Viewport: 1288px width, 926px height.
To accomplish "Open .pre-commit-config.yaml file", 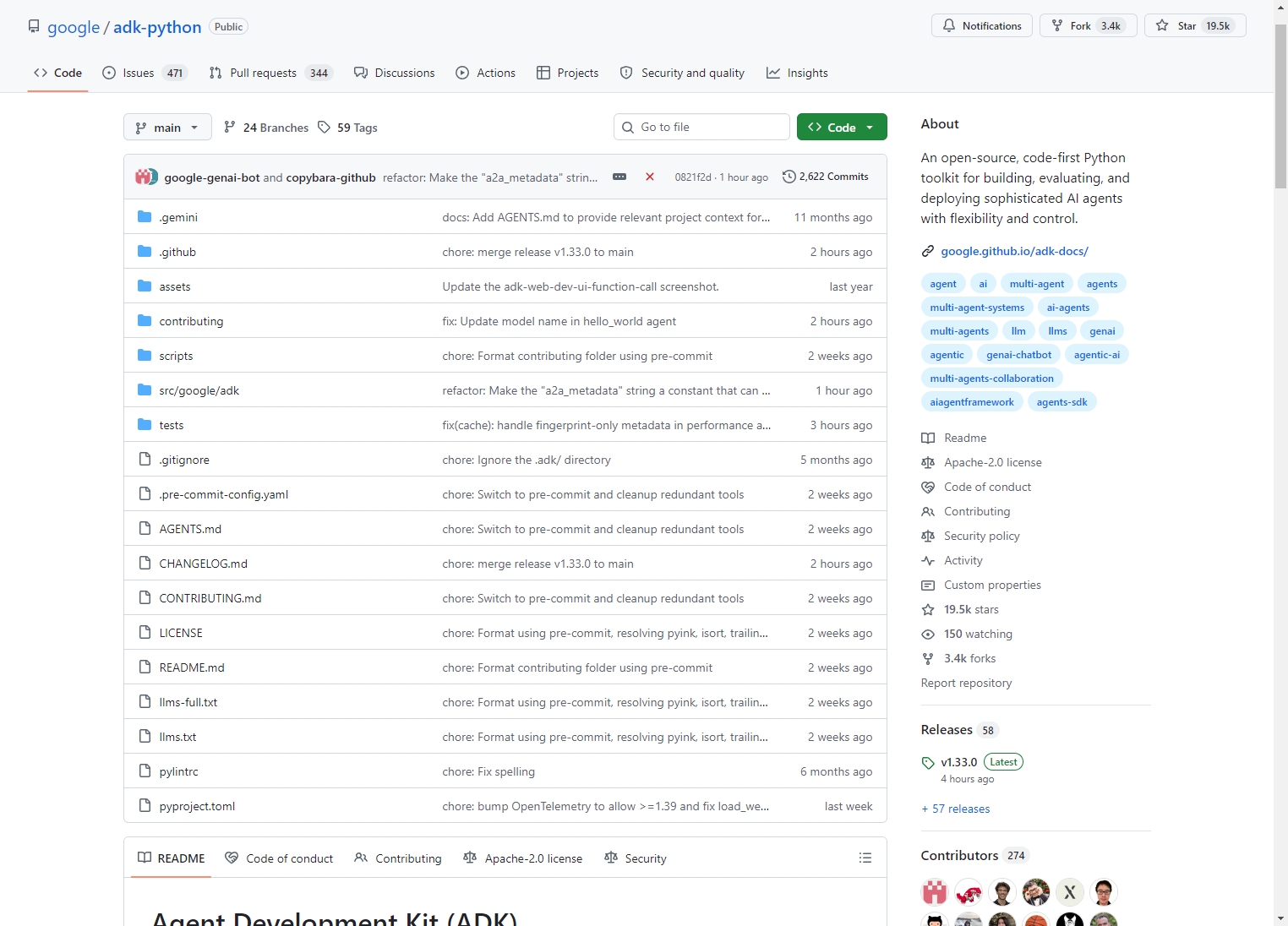I will click(x=224, y=494).
